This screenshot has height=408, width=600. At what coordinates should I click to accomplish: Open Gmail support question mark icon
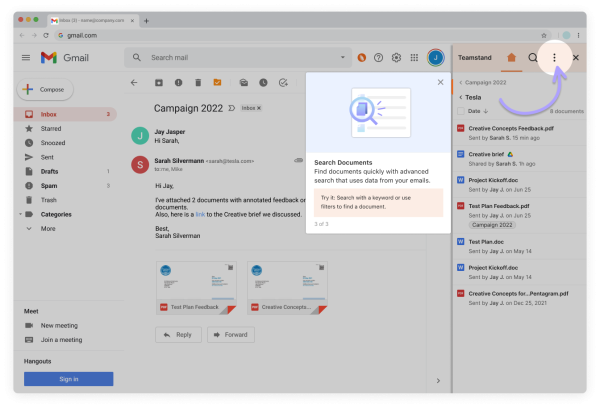(378, 57)
